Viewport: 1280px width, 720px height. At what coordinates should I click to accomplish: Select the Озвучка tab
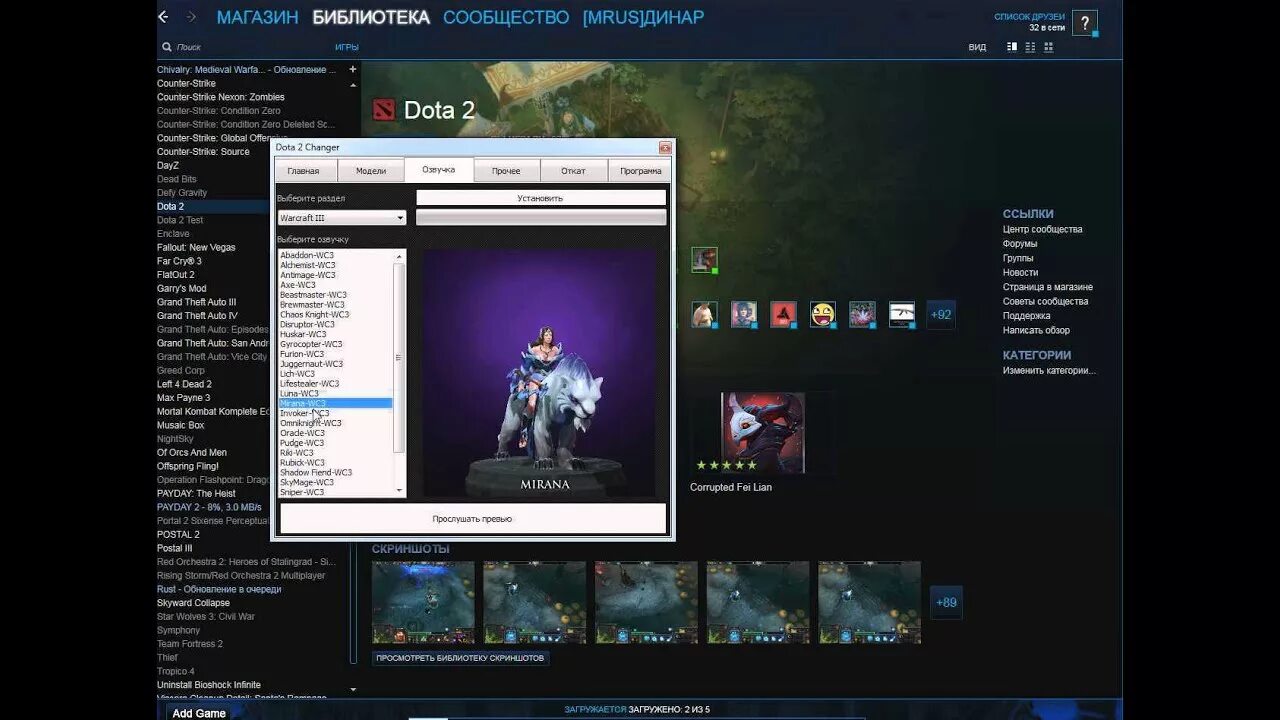coord(438,169)
